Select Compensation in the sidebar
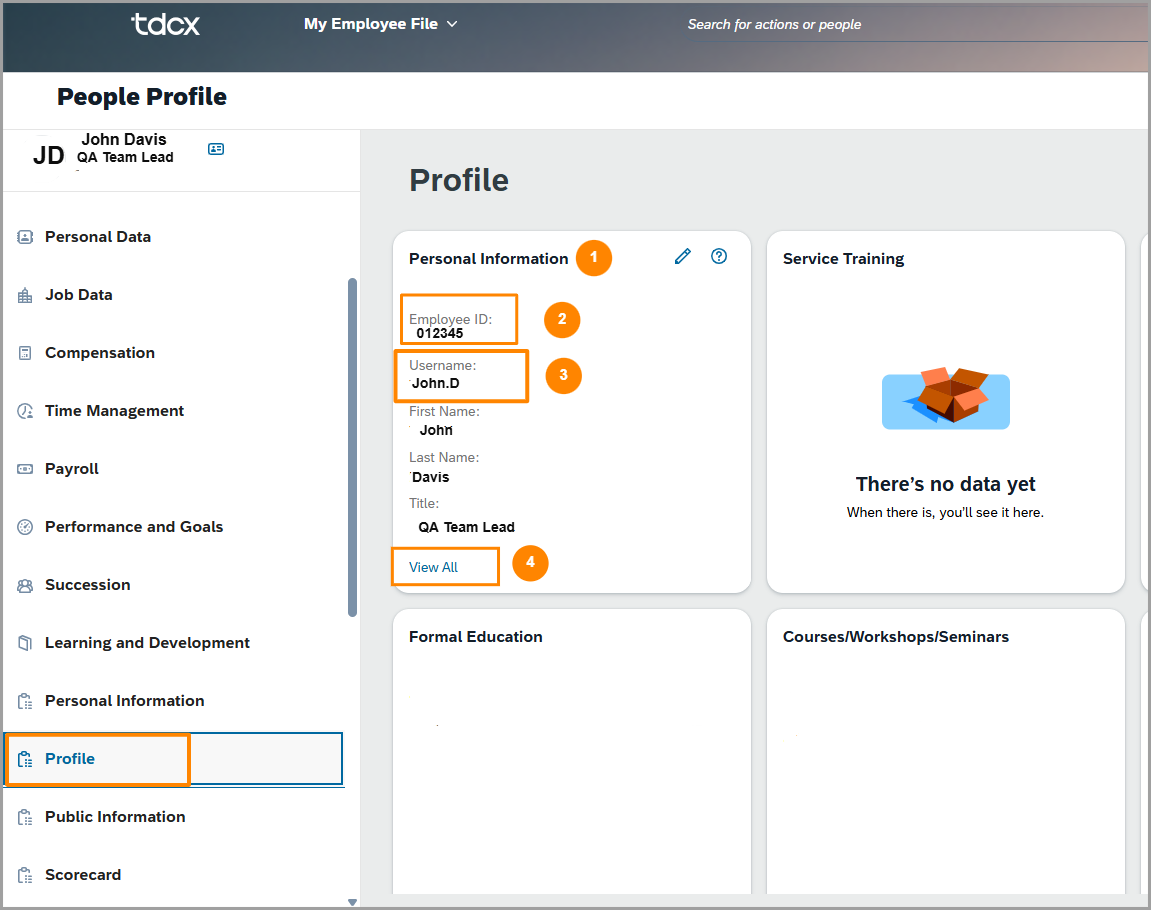Screen dimensions: 1151x910 pos(100,353)
